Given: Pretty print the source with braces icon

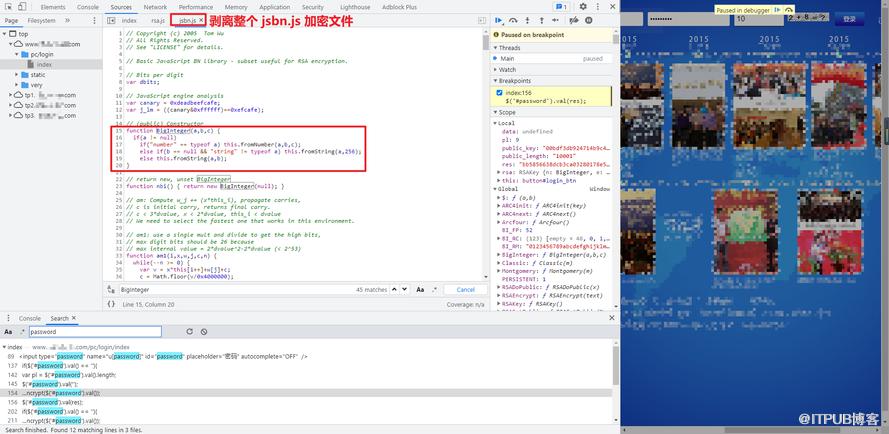Looking at the screenshot, I should click(x=111, y=305).
